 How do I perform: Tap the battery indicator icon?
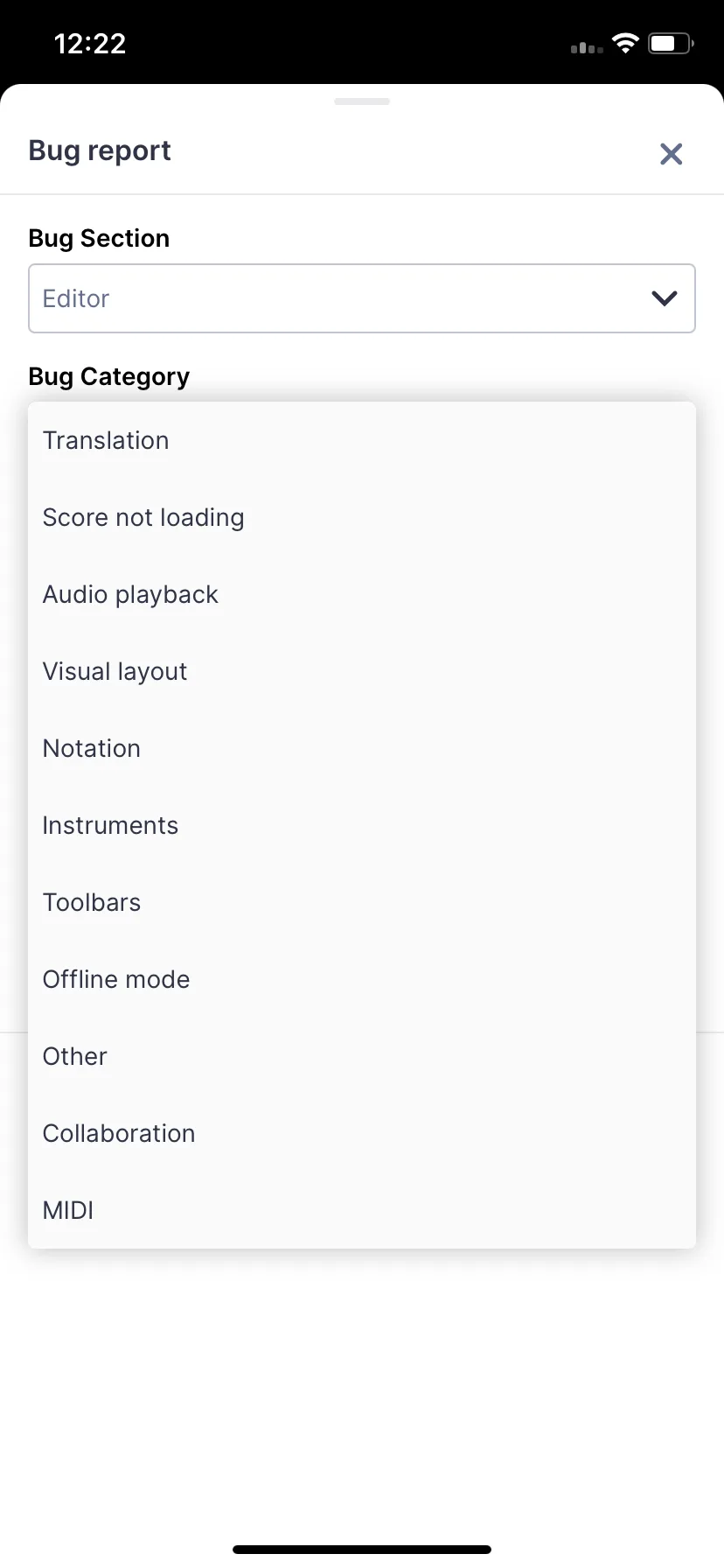(670, 44)
